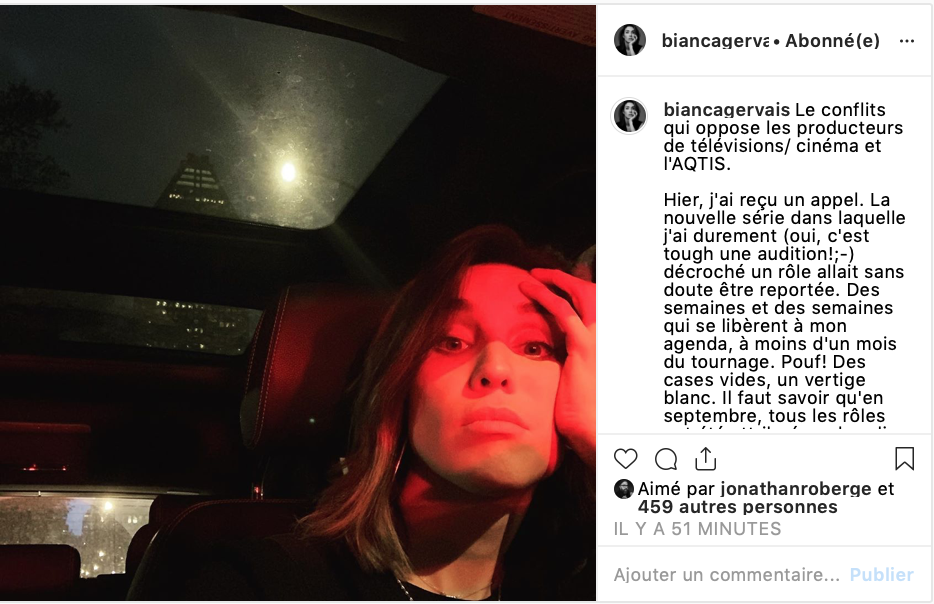Click the sunroof light in the photo

[288, 172]
